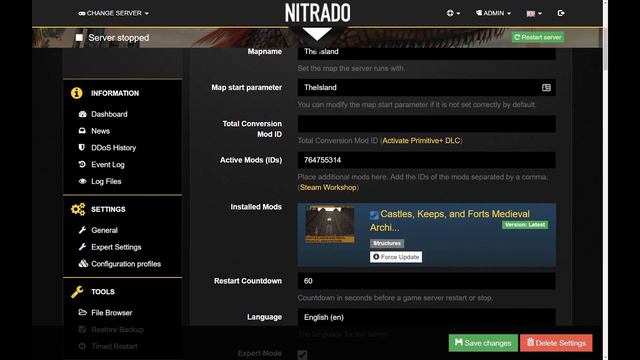
Task: Click the Restart Countdown field
Action: 427,281
